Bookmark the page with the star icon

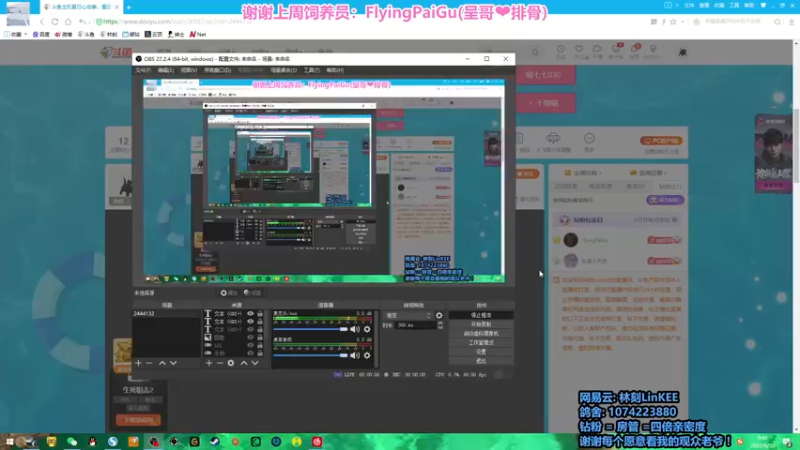coord(673,22)
